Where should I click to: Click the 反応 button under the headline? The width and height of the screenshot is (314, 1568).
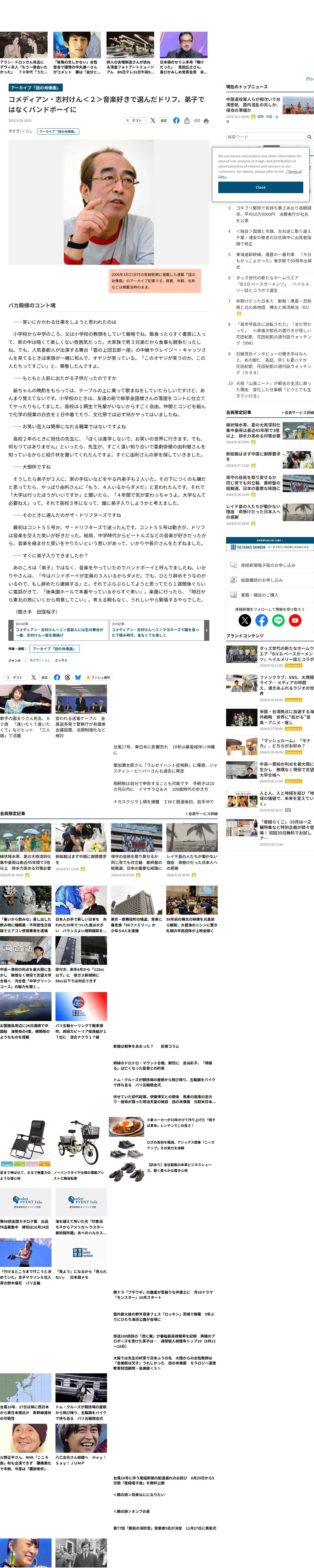pyautogui.click(x=163, y=120)
